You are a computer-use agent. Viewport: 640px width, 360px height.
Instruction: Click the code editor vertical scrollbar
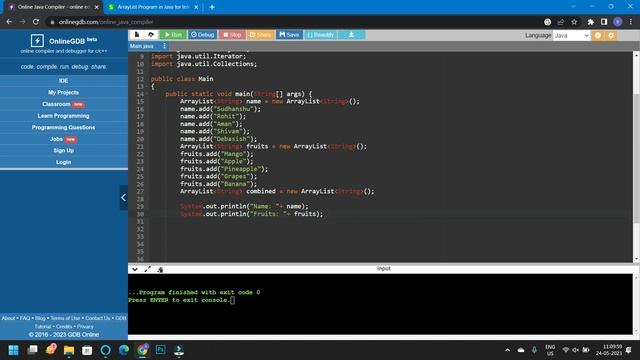(x=636, y=159)
